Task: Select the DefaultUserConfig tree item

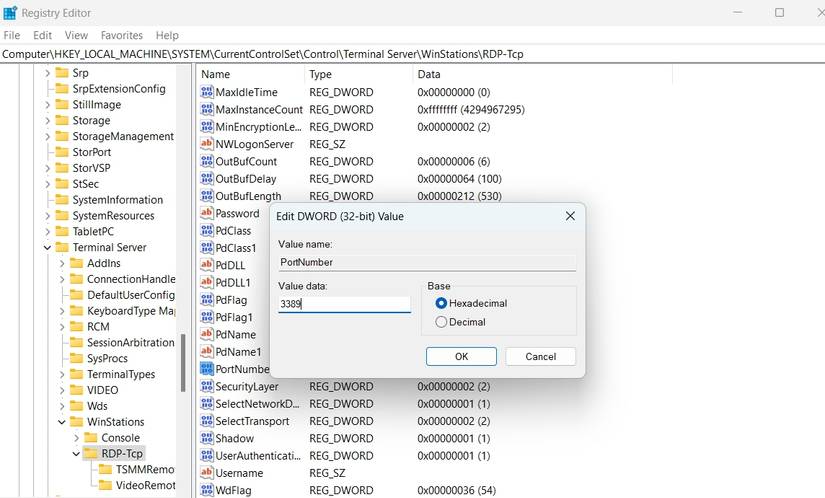Action: (x=130, y=295)
